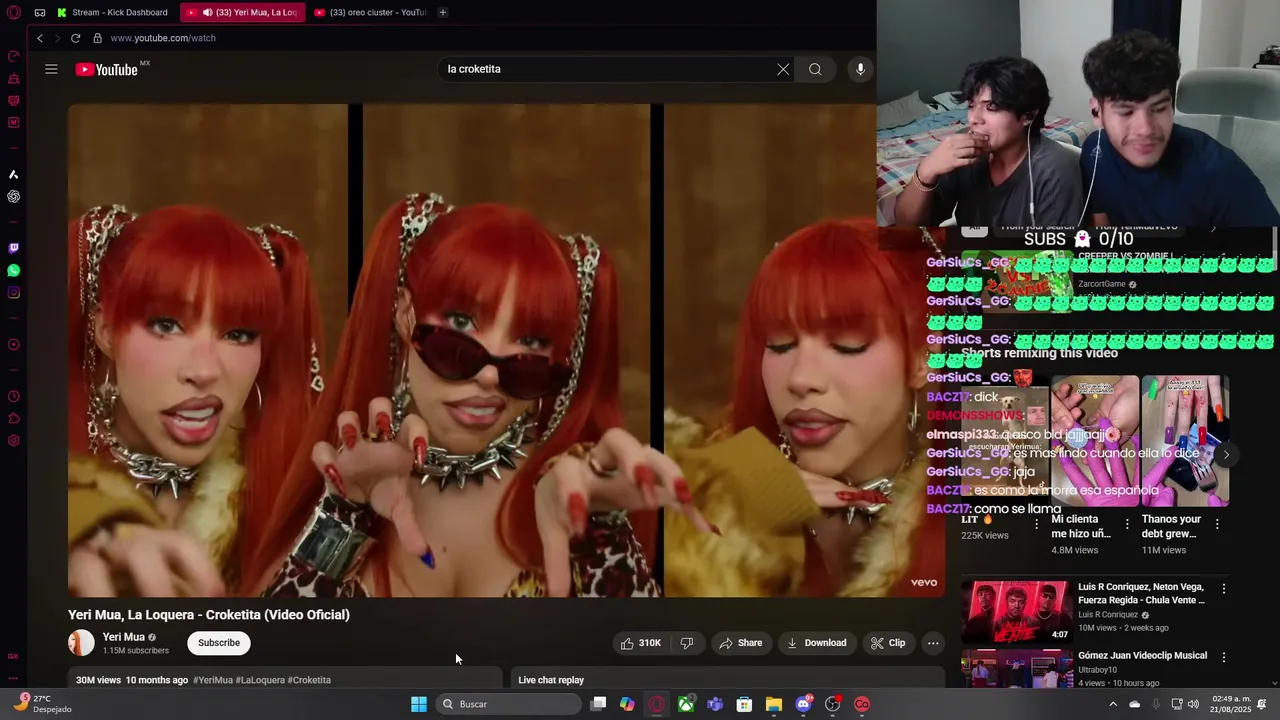Open more actions menu beside Clip

tap(933, 643)
